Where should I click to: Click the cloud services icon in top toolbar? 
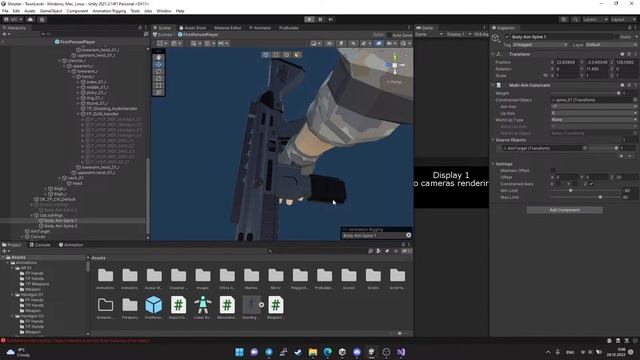[30, 19]
